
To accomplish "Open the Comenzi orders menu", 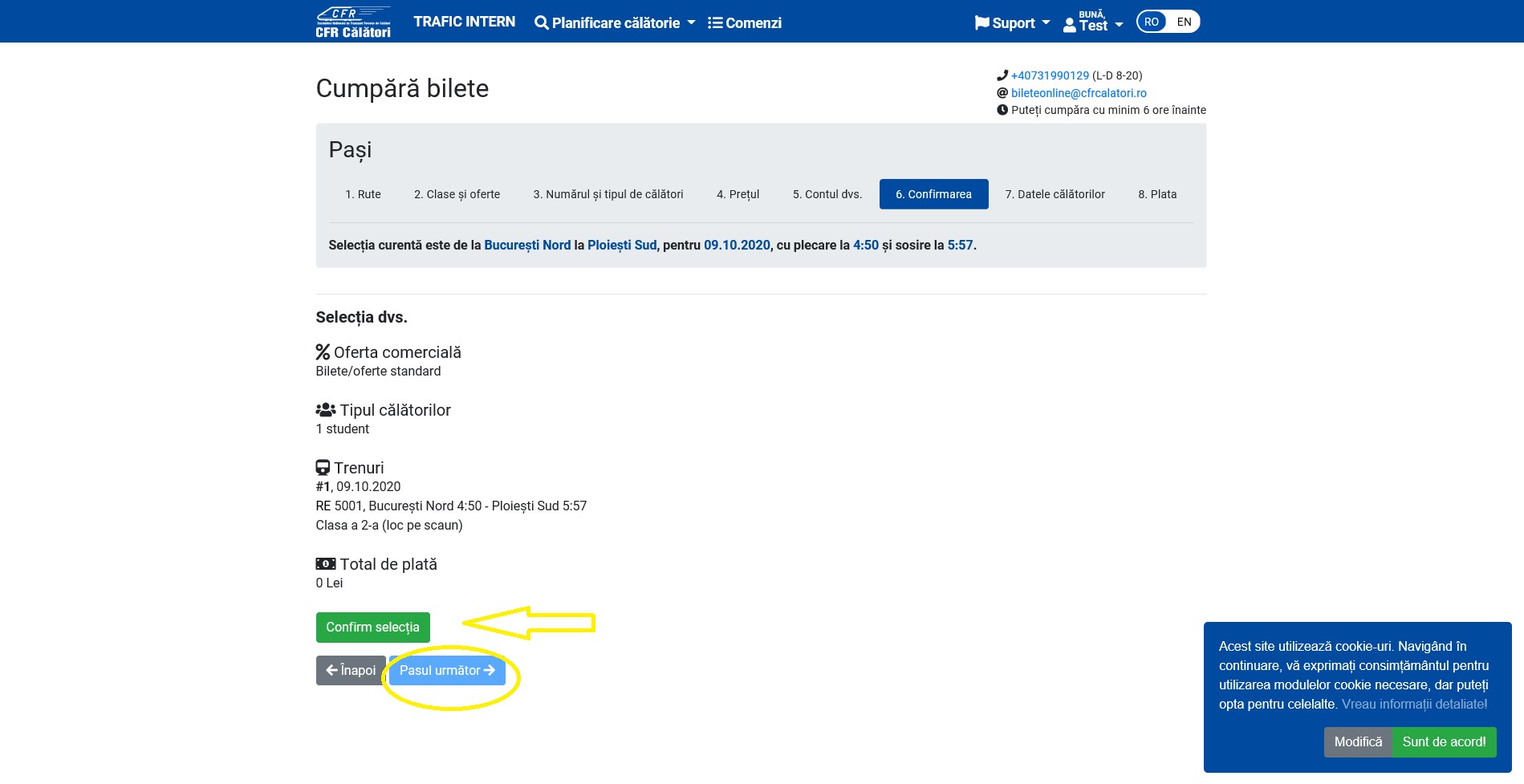I will pyautogui.click(x=745, y=23).
